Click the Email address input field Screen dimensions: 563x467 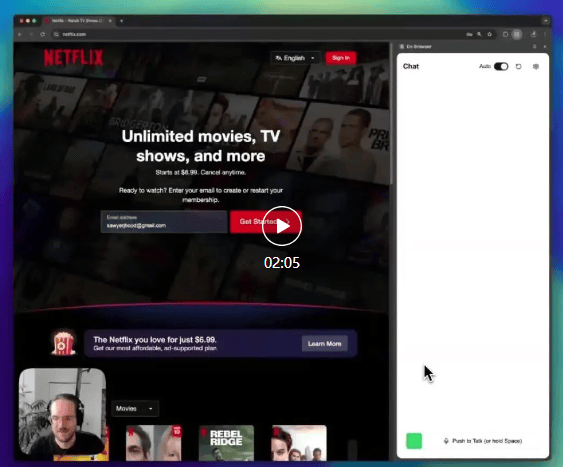(x=164, y=222)
